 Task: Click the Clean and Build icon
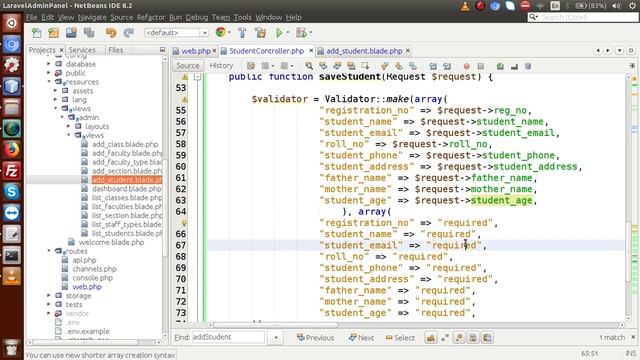tap(260, 33)
